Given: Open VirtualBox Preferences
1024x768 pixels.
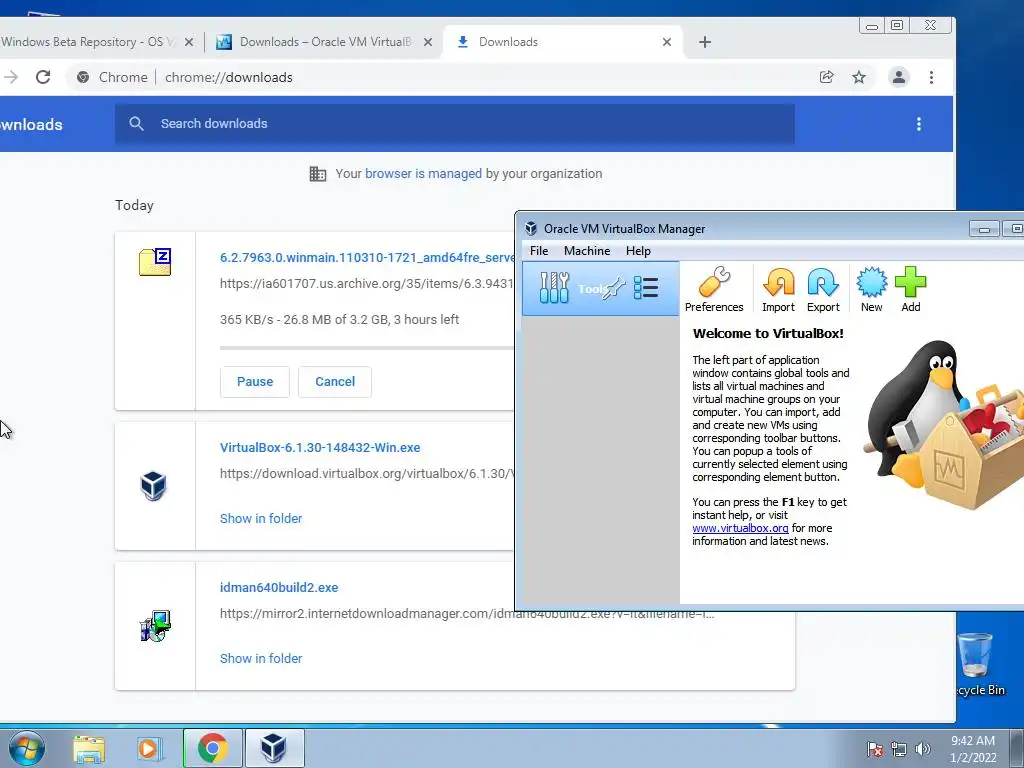Looking at the screenshot, I should coord(714,289).
